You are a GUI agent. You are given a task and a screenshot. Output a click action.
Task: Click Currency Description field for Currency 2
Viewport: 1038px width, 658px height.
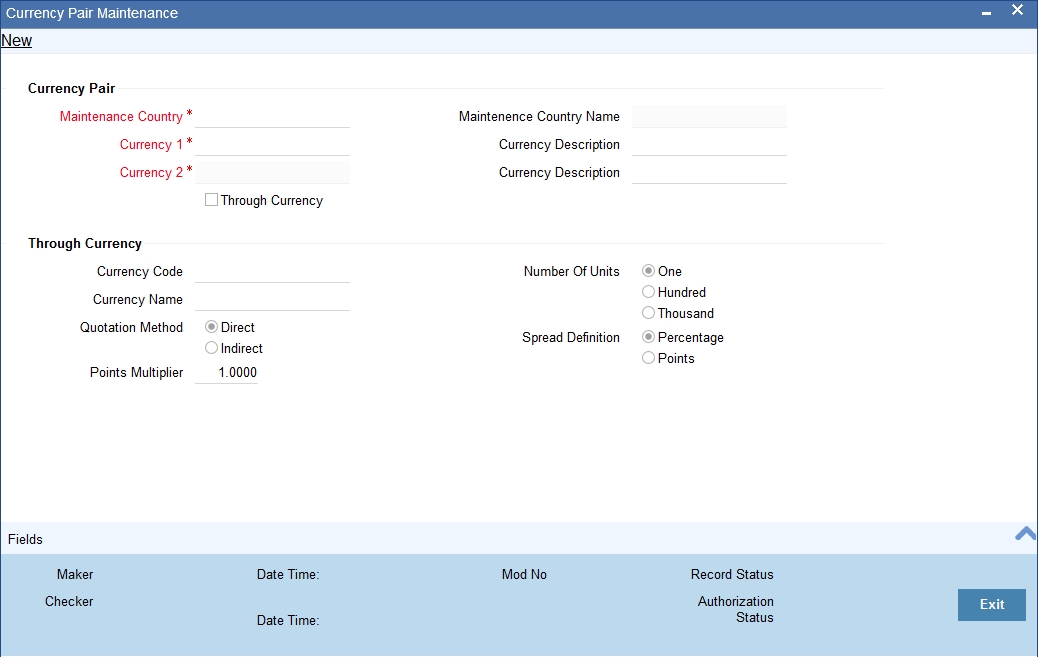pos(709,172)
